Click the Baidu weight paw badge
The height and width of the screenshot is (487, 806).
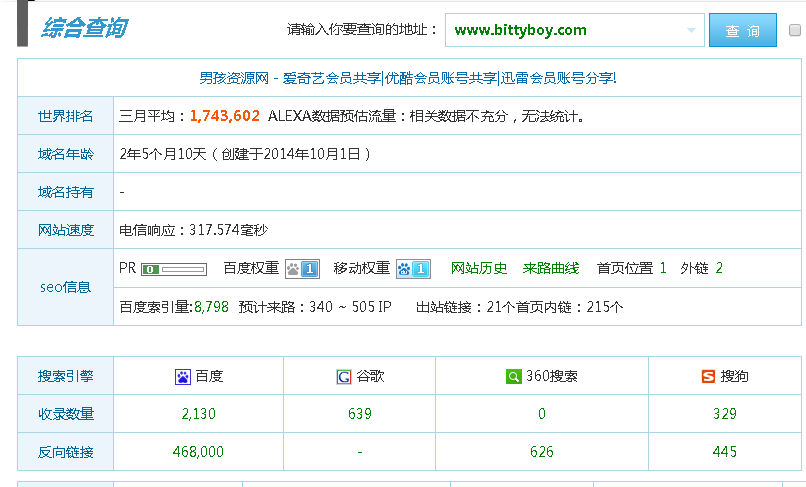[x=302, y=269]
